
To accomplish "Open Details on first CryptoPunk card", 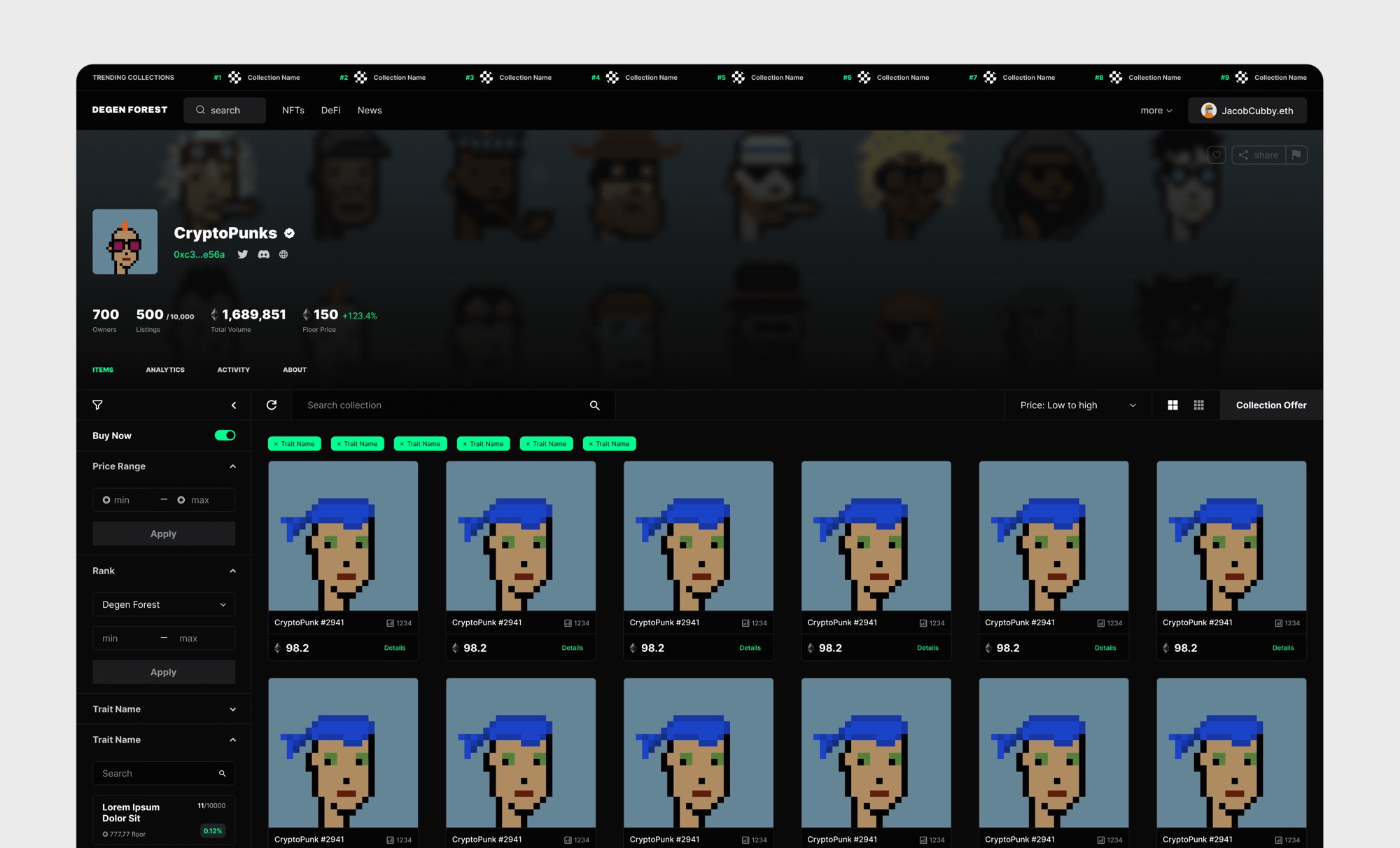I will [395, 648].
